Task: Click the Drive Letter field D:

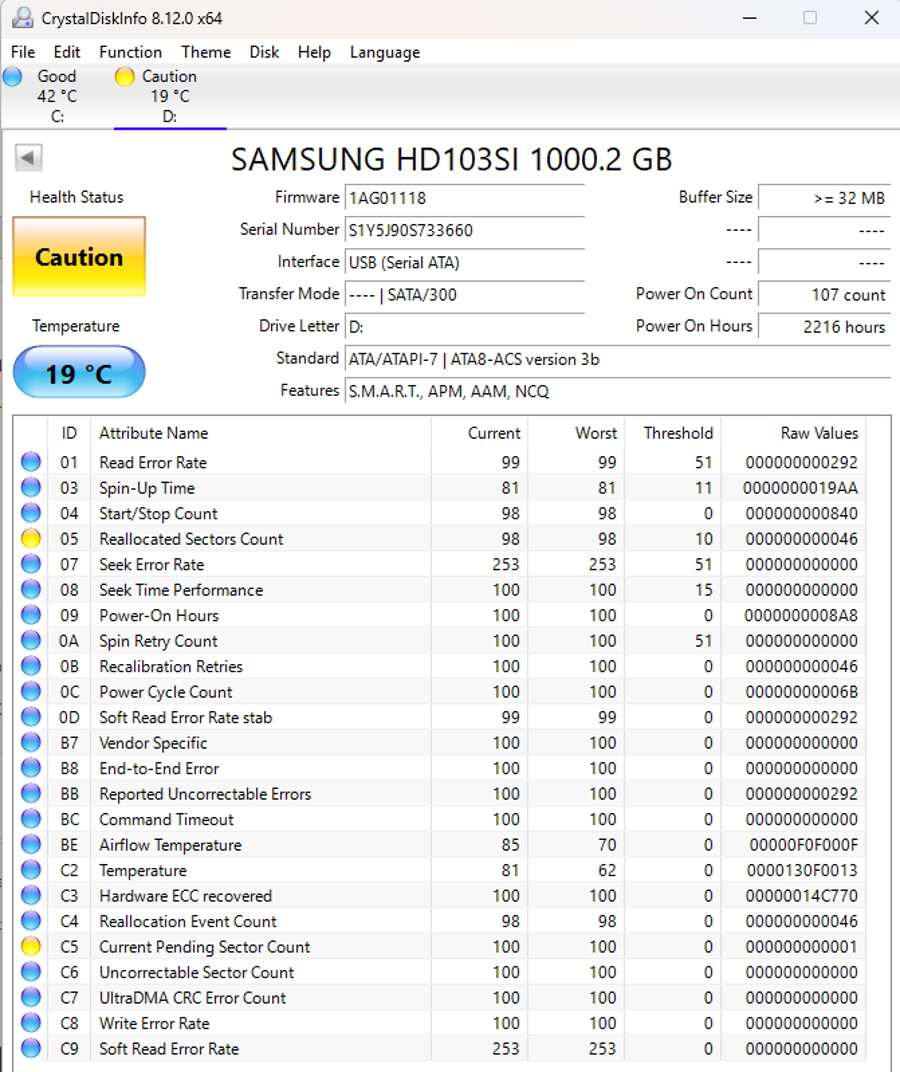Action: [465, 327]
